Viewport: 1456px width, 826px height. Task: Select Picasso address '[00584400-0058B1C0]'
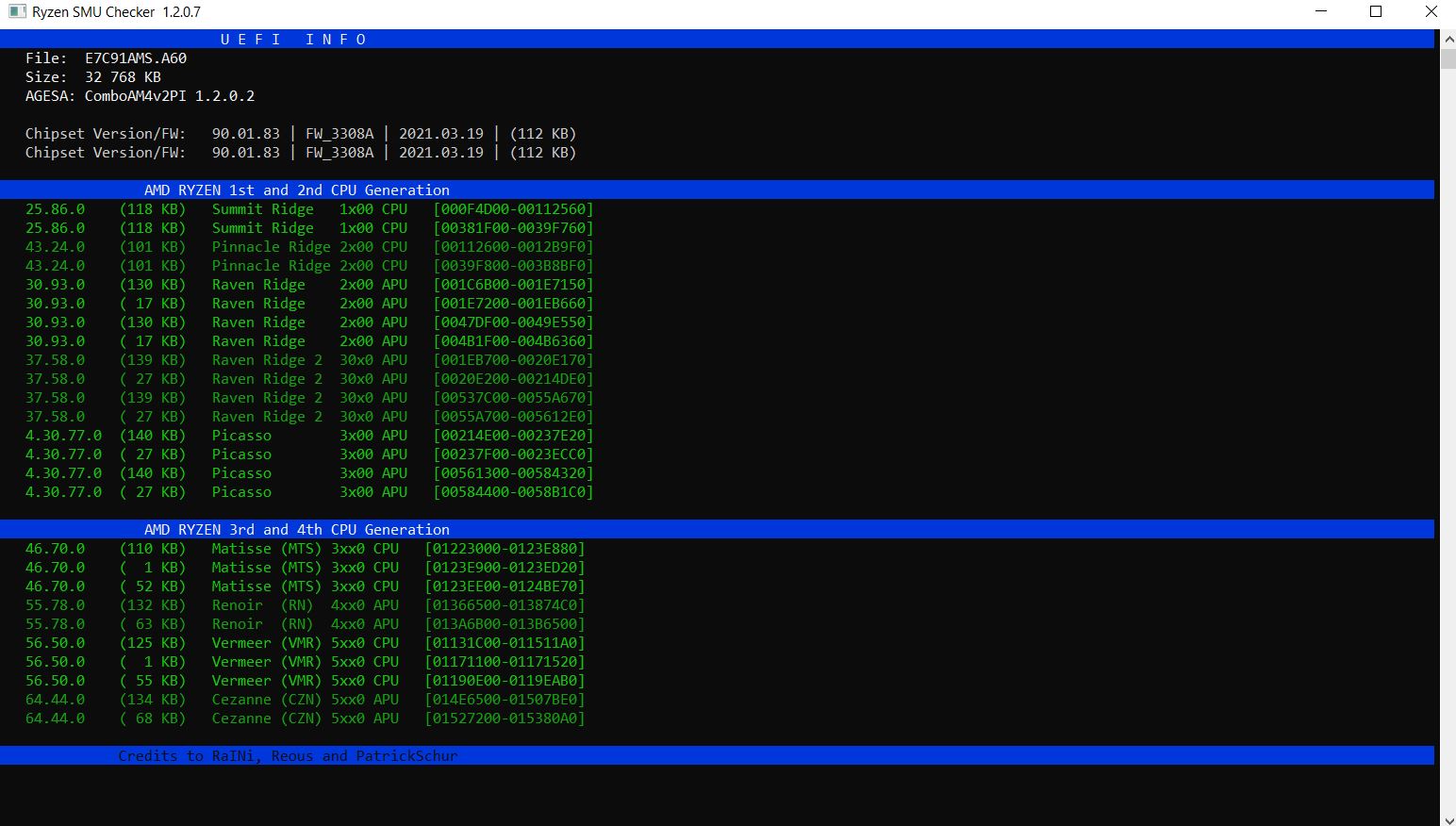[x=514, y=492]
